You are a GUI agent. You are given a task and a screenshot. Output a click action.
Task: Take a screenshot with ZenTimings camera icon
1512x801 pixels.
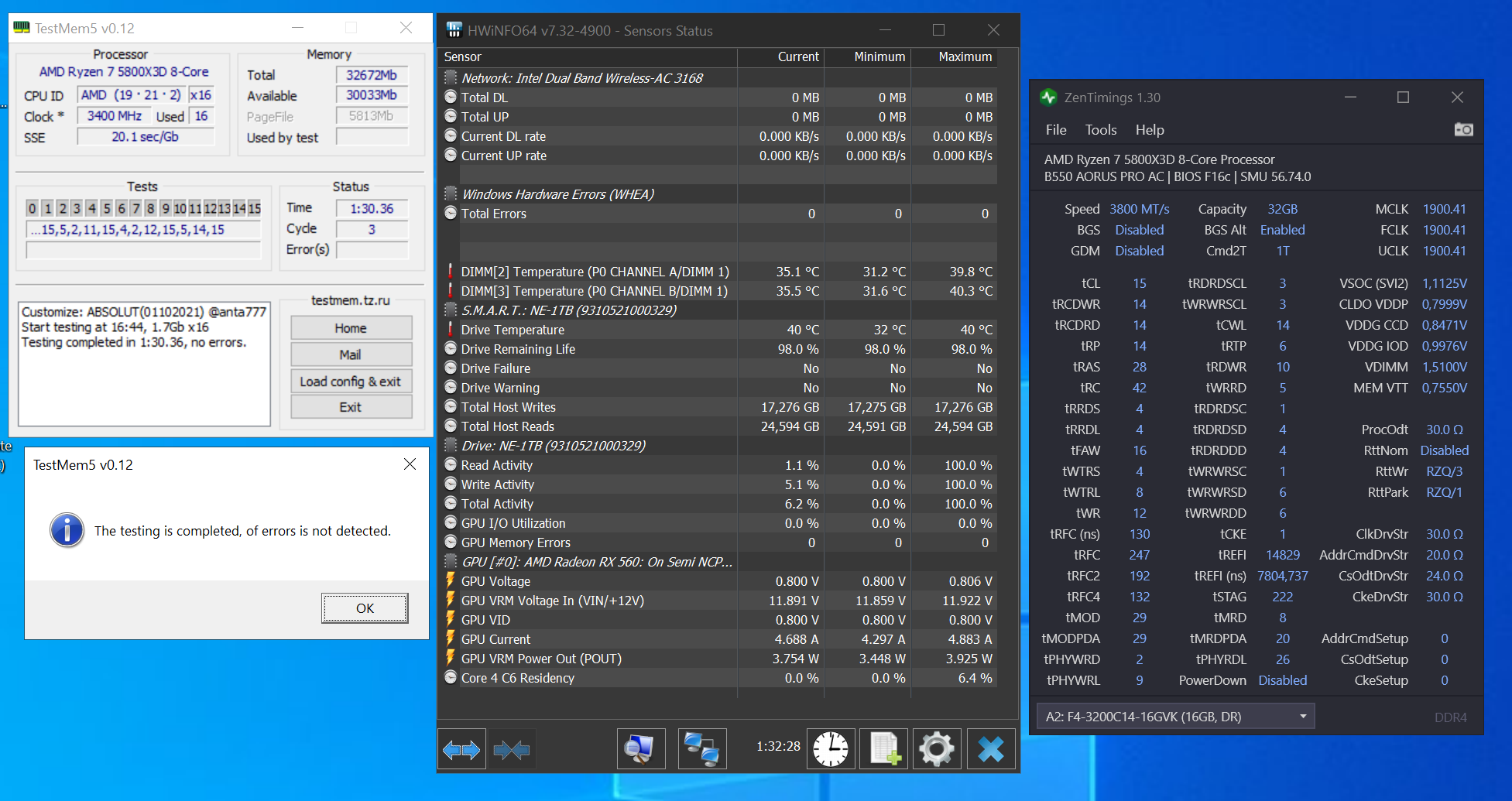coord(1463,129)
